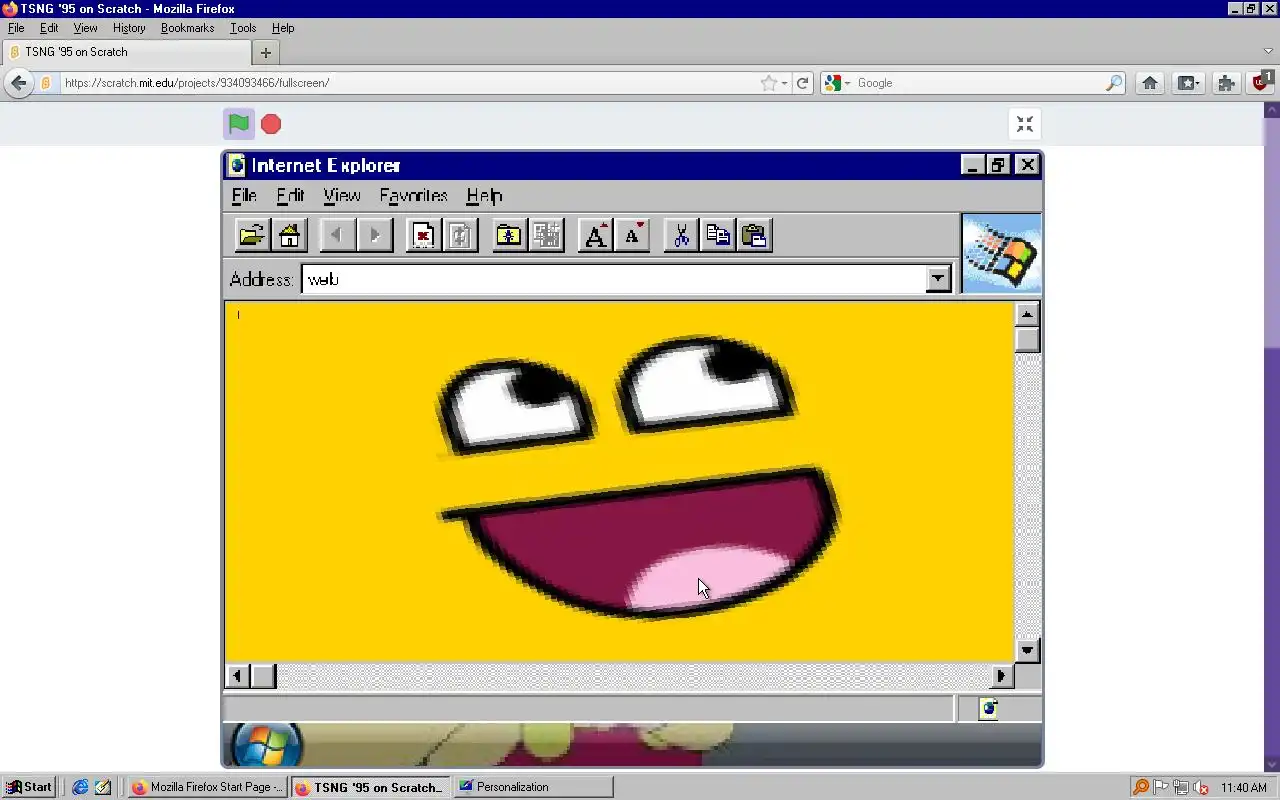Image resolution: width=1280 pixels, height=800 pixels.
Task: Click the green flag to start project
Action: pyautogui.click(x=238, y=124)
